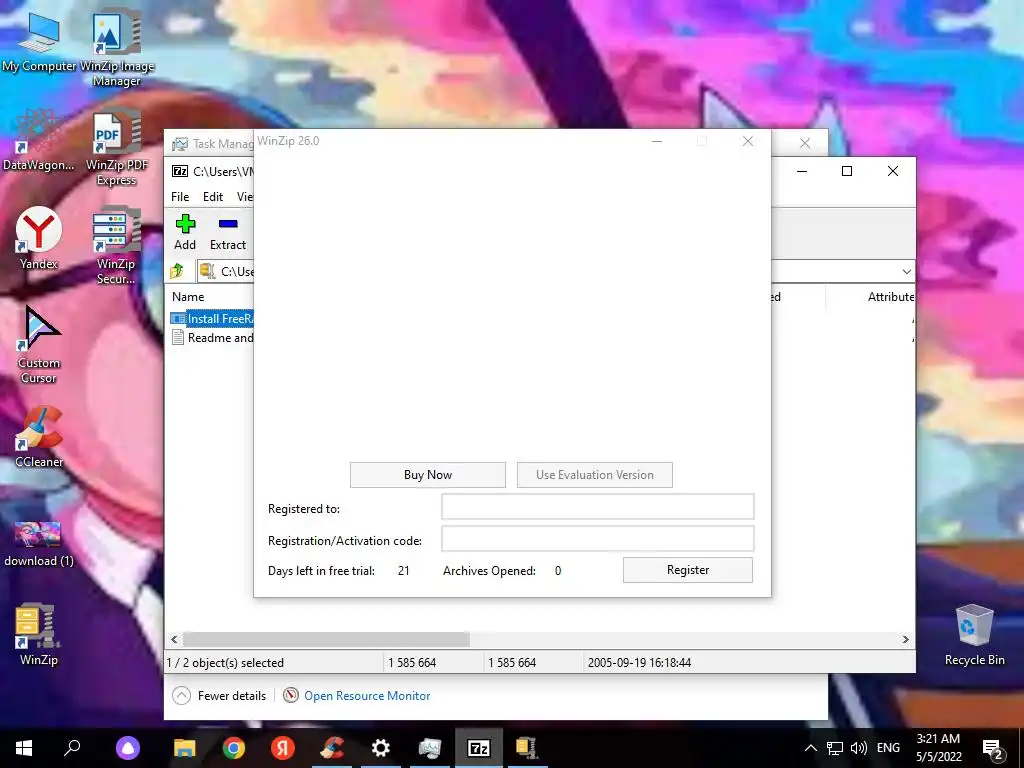
Task: Click the Buy Now button
Action: coord(427,475)
